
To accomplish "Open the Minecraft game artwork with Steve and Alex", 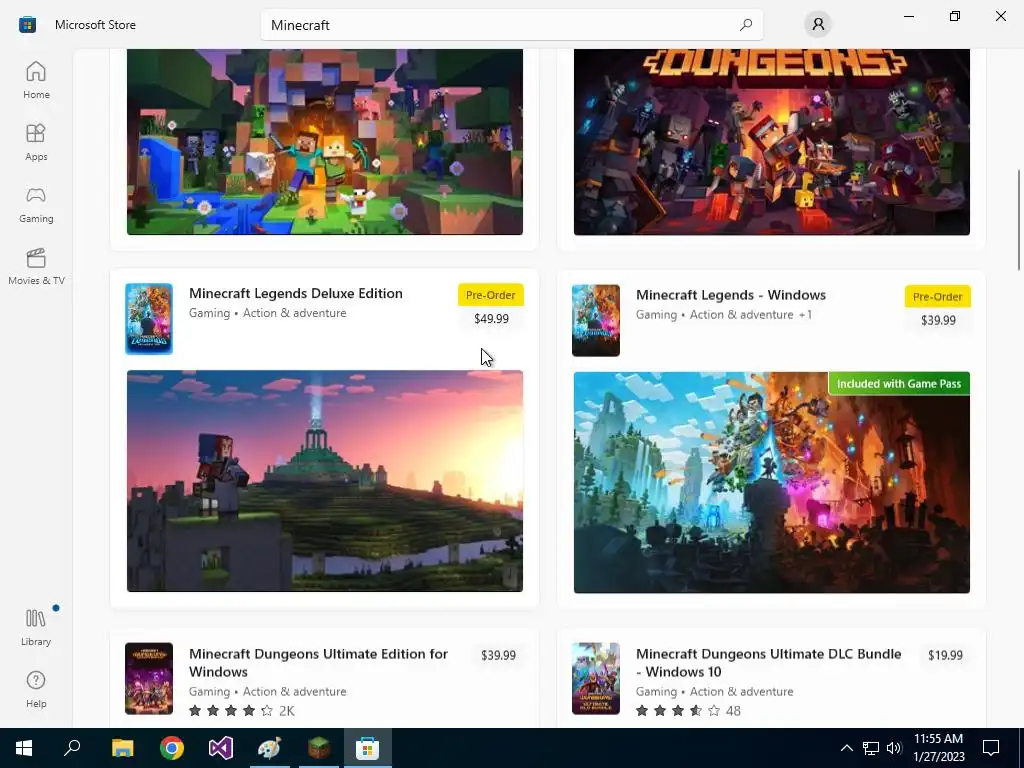I will point(325,142).
